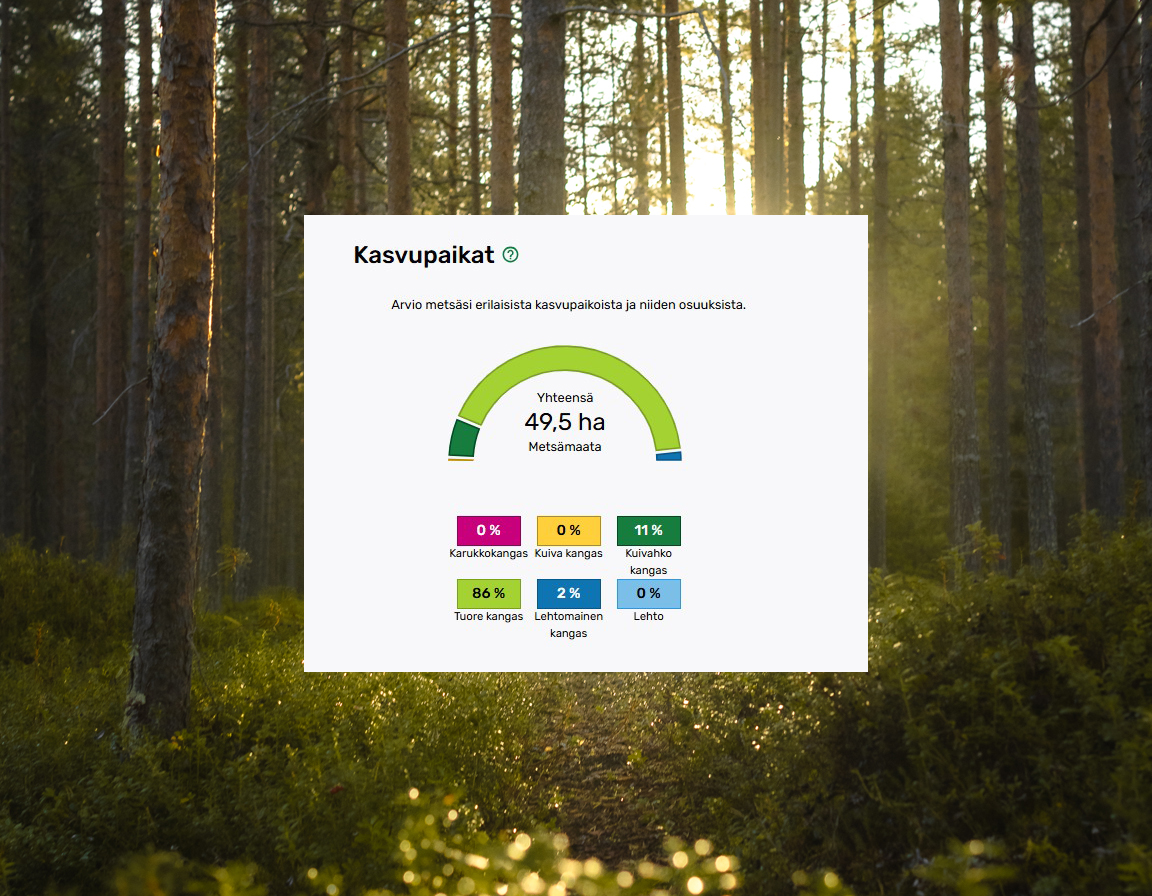Viewport: 1152px width, 896px height.
Task: Click the dark green Kuivahko kangas gauge segment
Action: click(x=464, y=438)
